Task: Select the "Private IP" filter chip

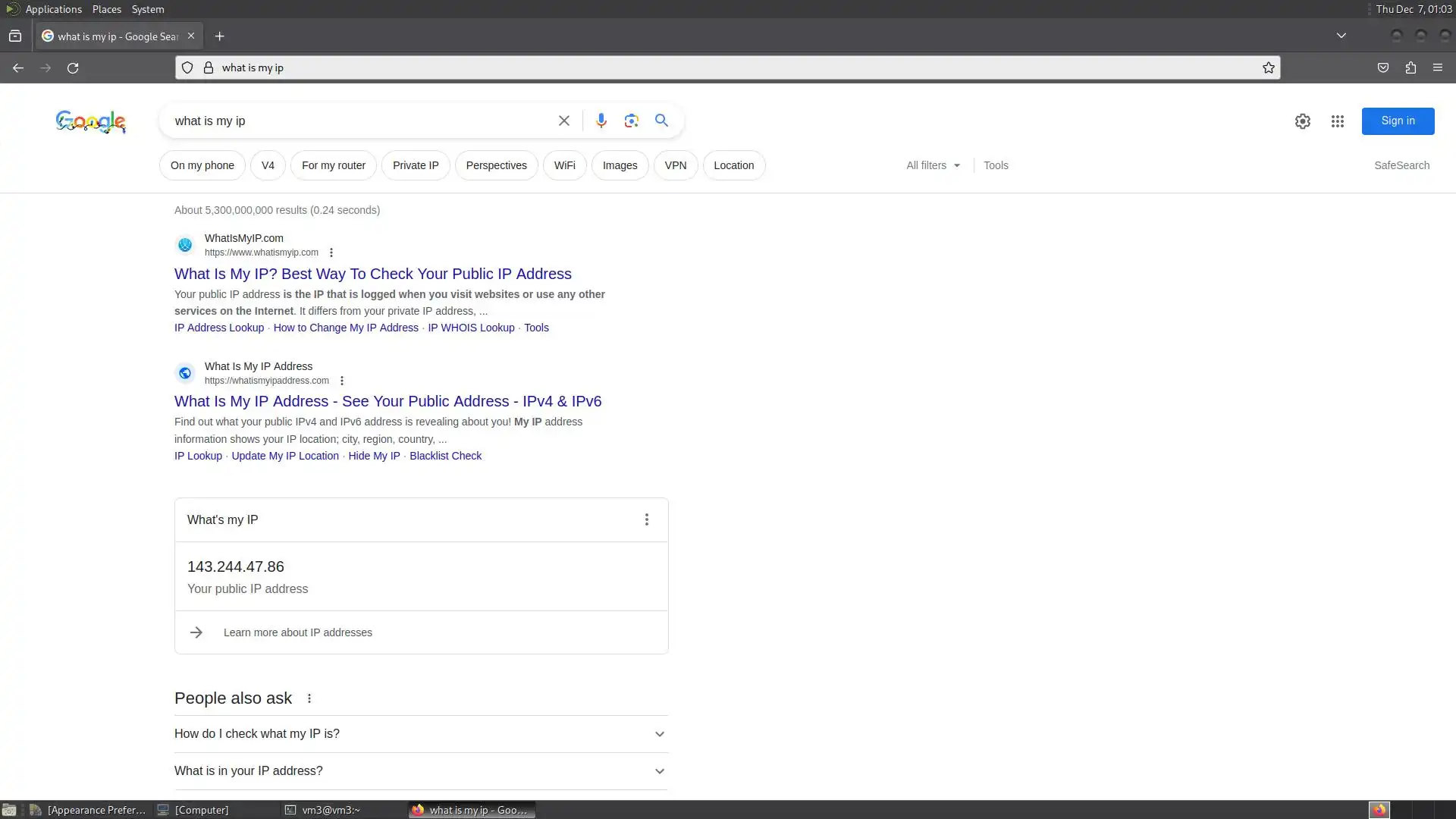Action: tap(415, 165)
